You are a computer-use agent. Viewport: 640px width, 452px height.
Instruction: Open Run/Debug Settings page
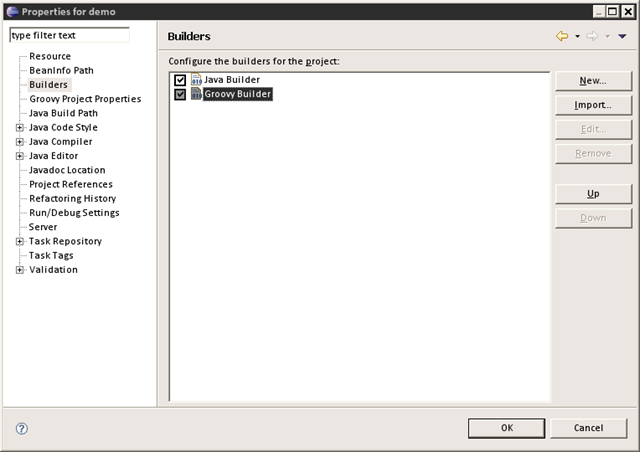tap(74, 213)
